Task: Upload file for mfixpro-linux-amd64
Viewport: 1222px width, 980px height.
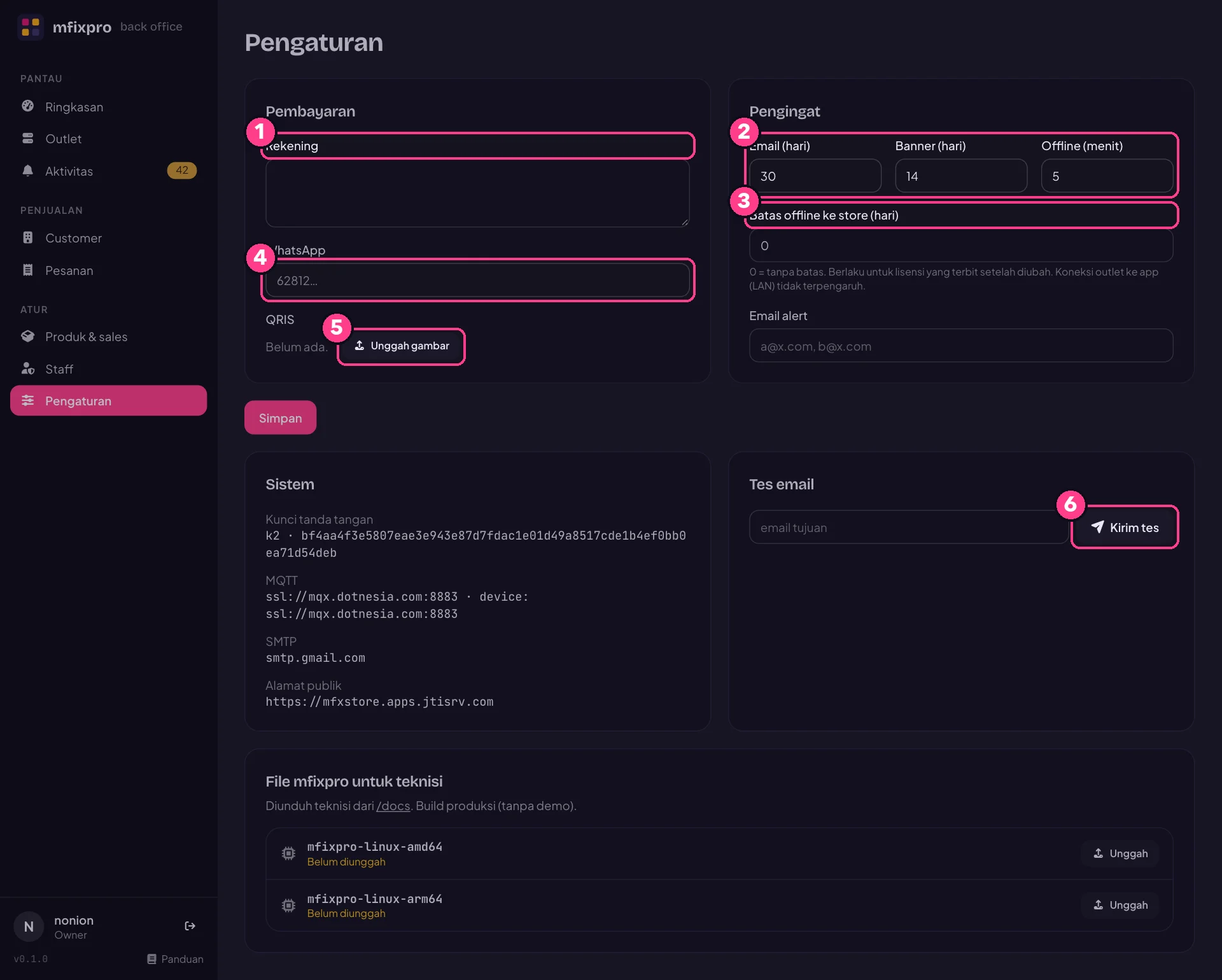Action: (x=1120, y=853)
